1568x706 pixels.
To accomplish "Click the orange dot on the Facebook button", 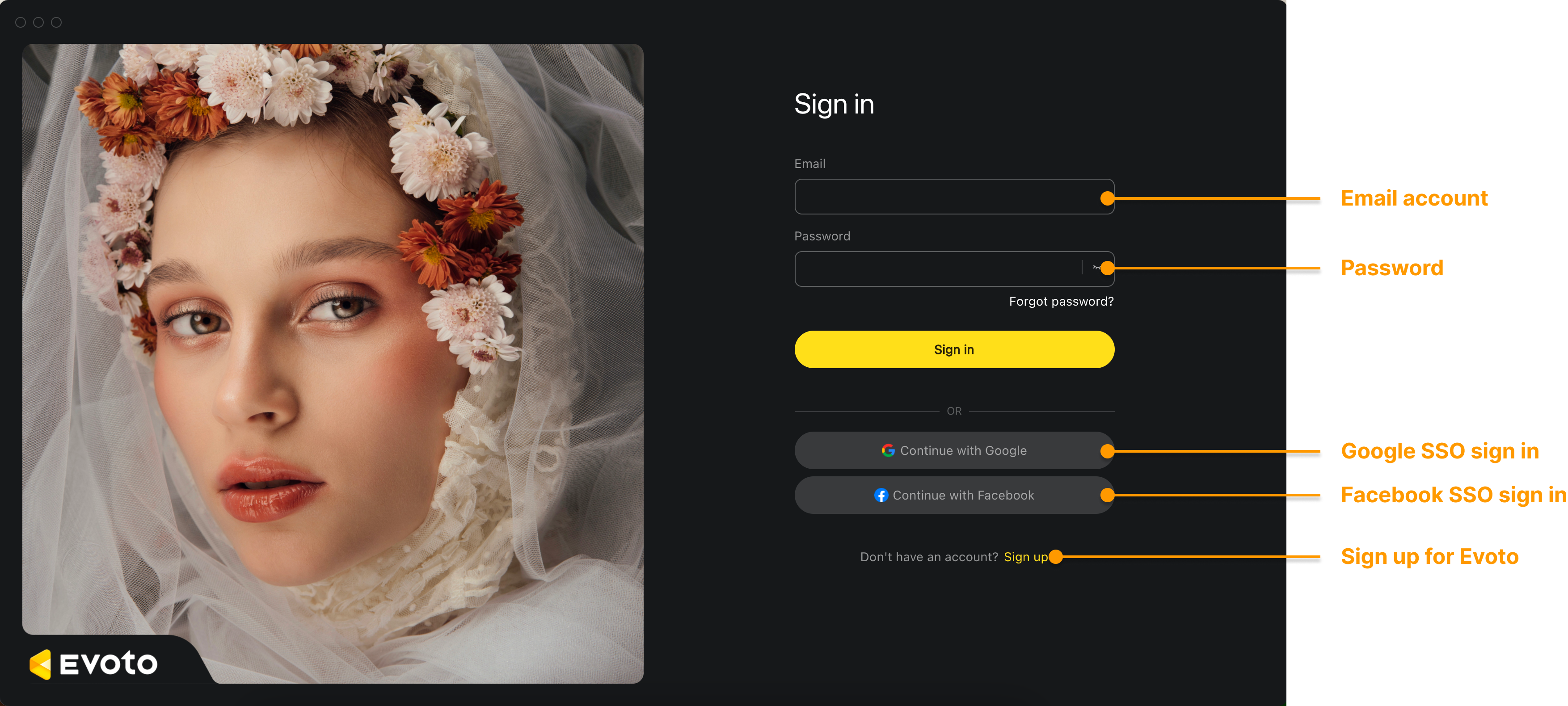I will click(1107, 496).
